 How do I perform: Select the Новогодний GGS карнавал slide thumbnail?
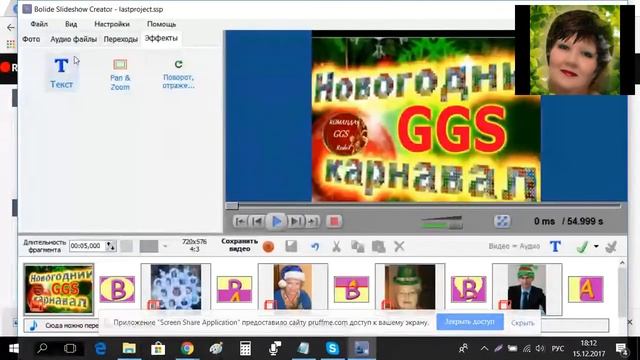pos(59,289)
